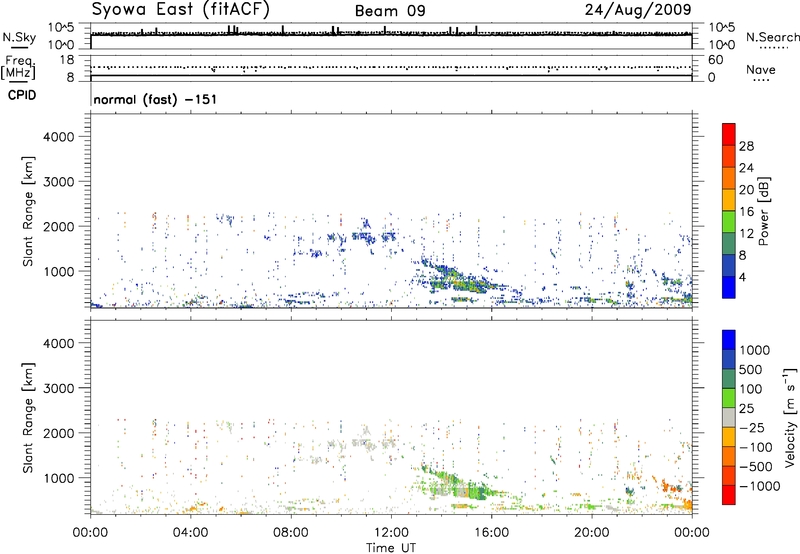
Task: Select the "04:00" time tick label
Action: tap(190, 533)
